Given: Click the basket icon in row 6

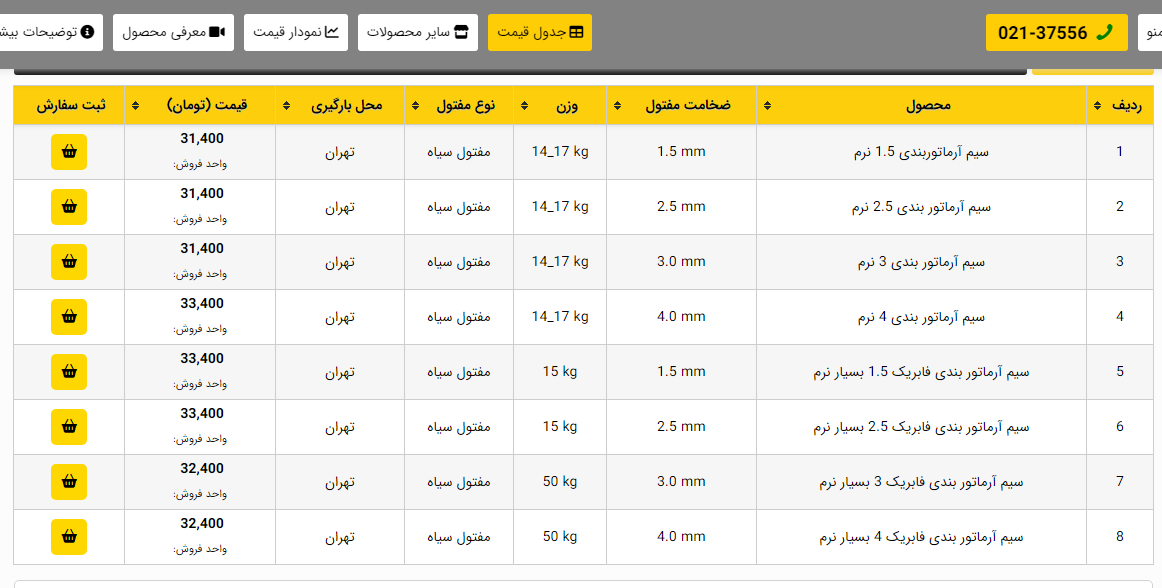Looking at the screenshot, I should pos(69,427).
